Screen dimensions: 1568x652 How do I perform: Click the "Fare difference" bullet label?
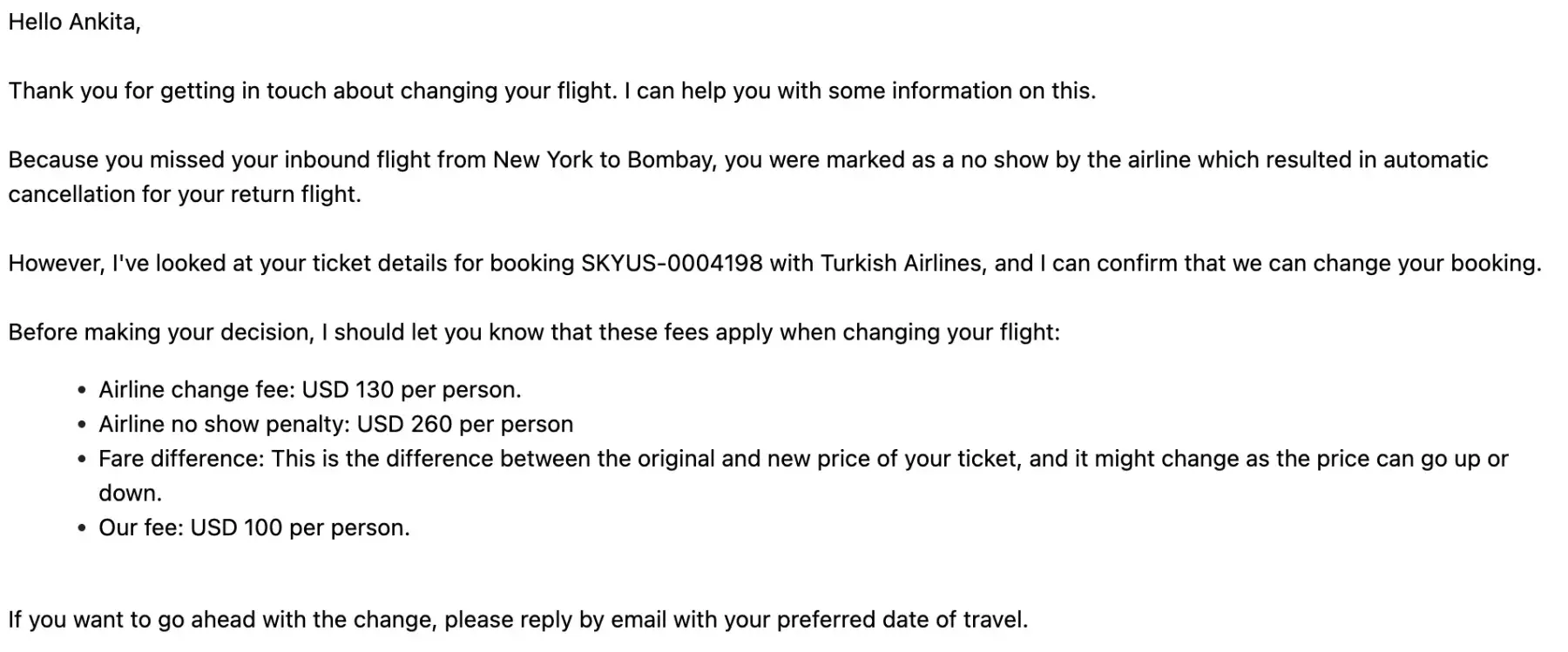(x=180, y=460)
